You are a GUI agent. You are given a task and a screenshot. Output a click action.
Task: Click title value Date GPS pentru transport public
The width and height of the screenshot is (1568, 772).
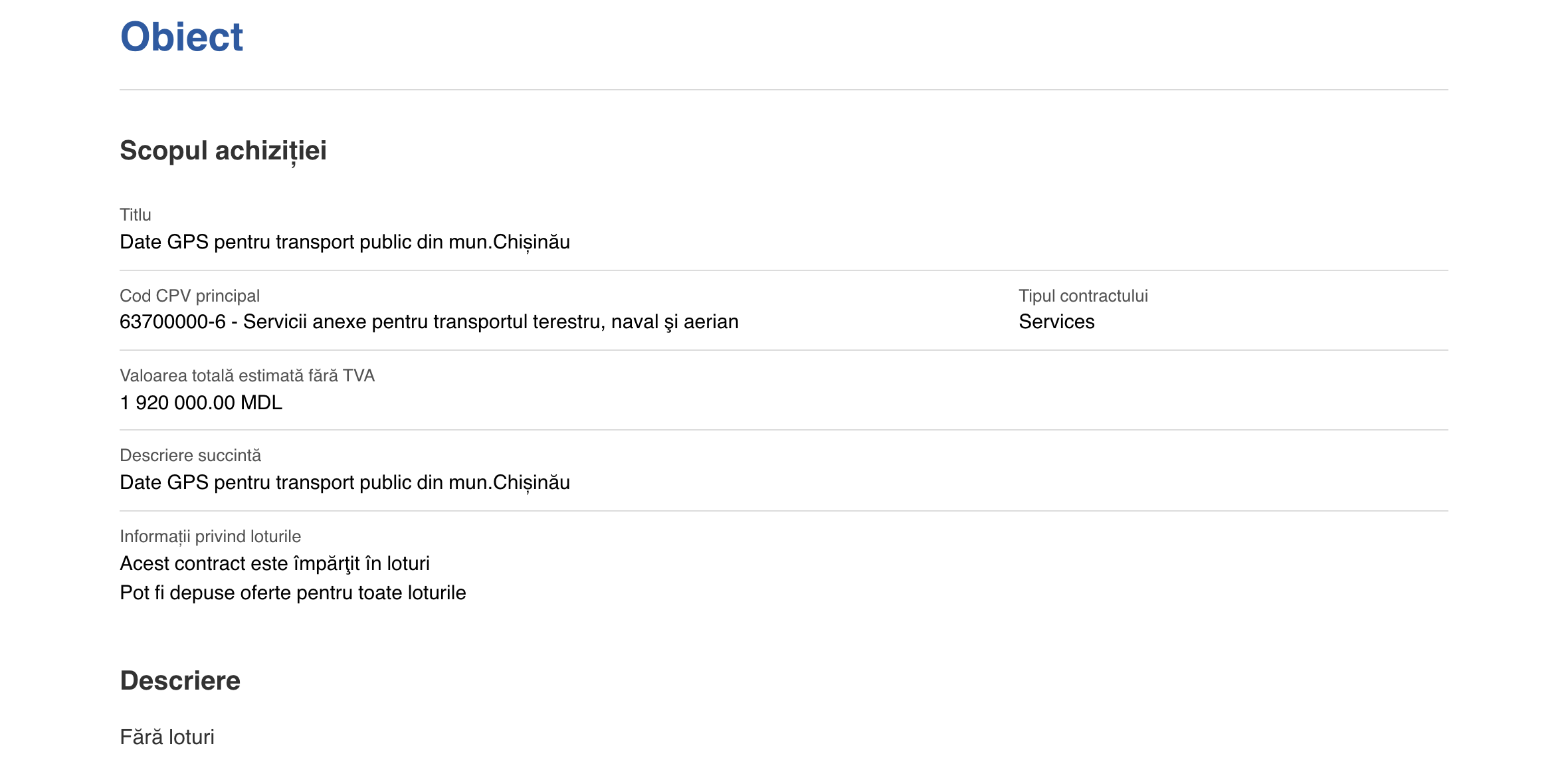pos(345,242)
